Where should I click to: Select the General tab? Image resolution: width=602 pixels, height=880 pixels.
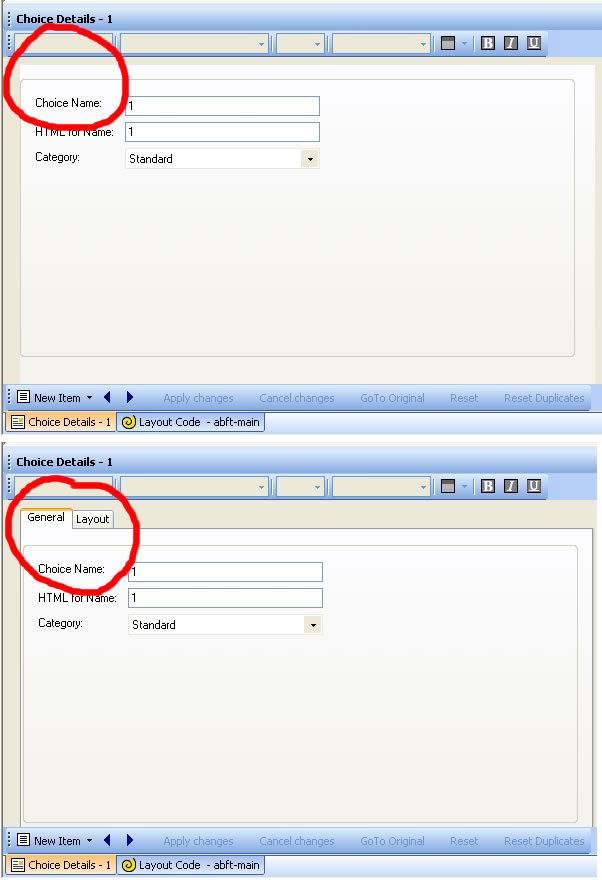[46, 518]
